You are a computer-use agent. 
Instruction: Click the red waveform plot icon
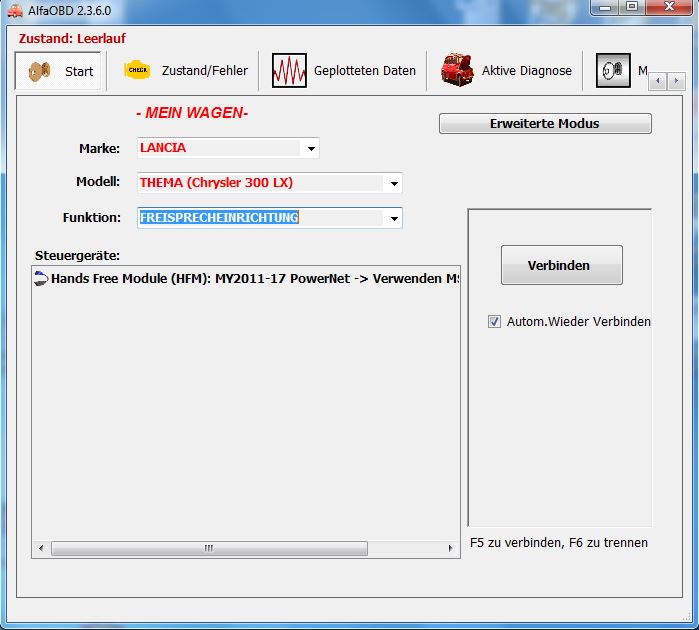tap(289, 71)
